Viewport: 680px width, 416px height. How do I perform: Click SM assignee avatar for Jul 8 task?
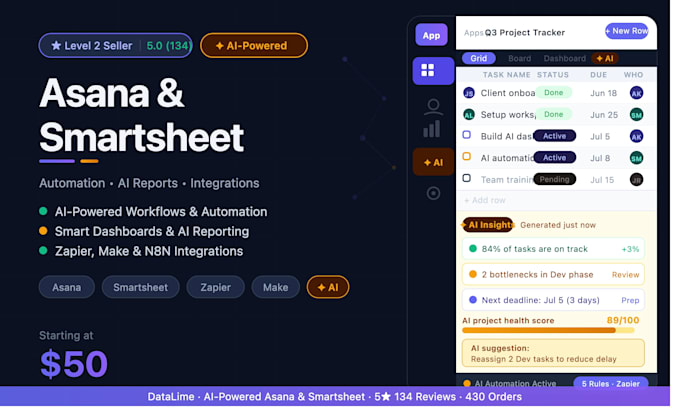636,158
